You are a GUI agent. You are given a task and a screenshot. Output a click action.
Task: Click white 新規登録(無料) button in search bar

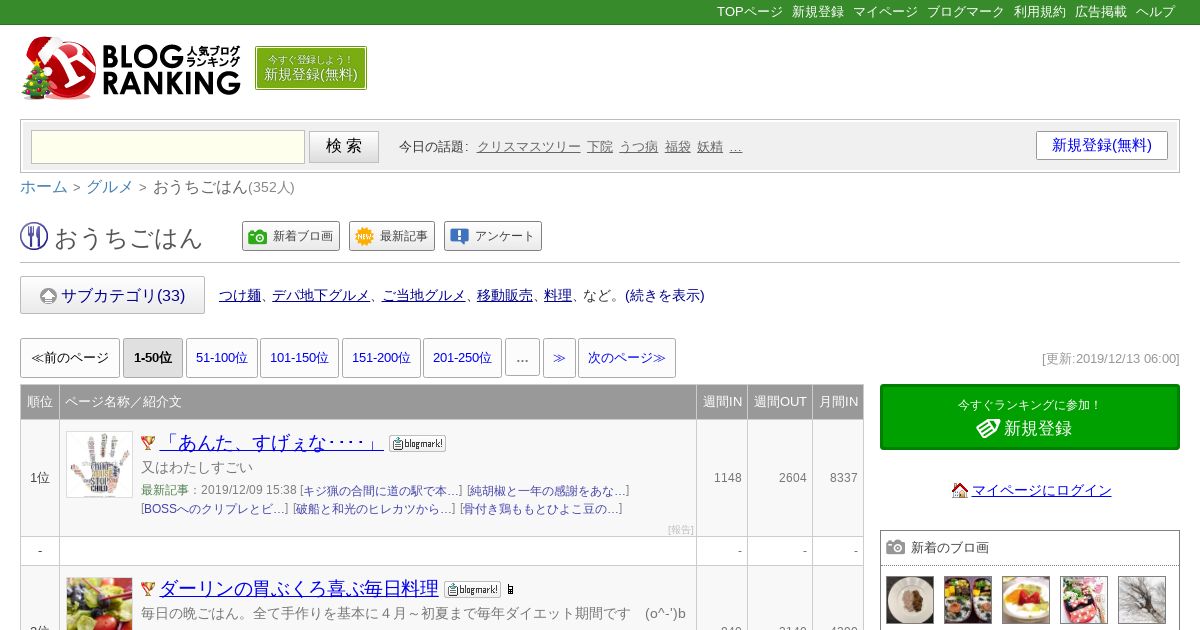[1102, 145]
